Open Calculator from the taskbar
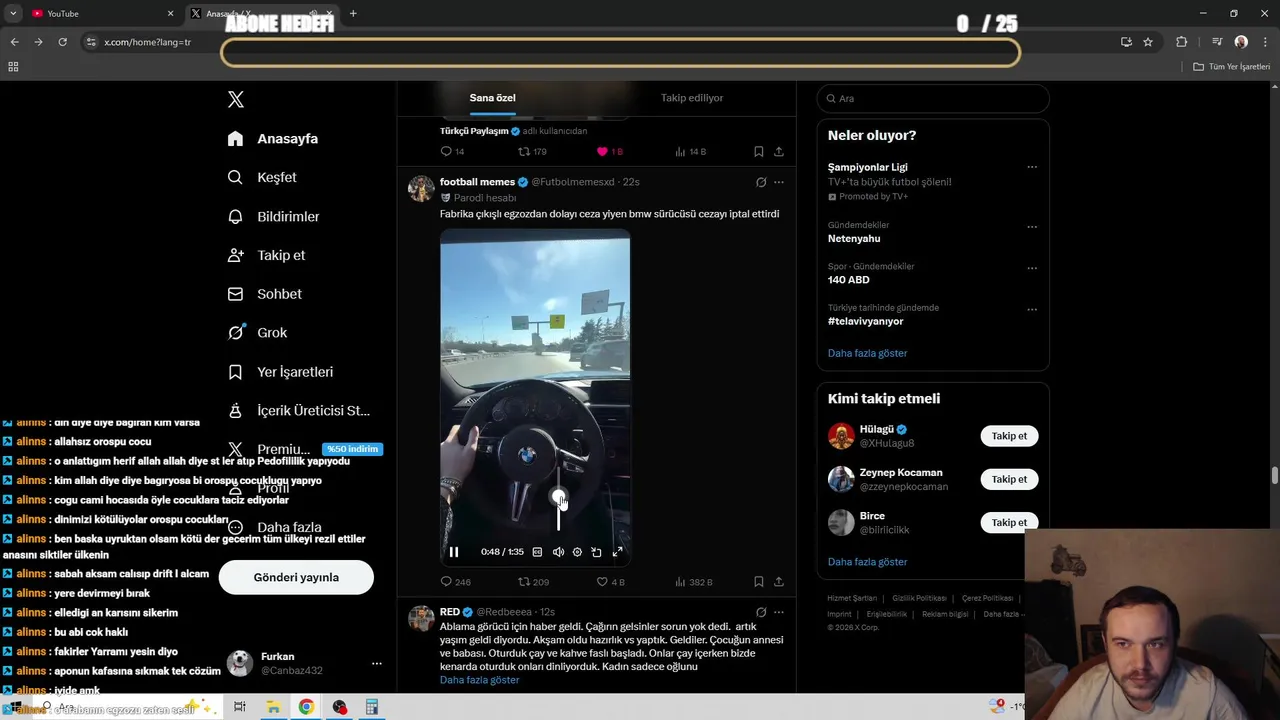Viewport: 1280px width, 720px height. coord(371,707)
